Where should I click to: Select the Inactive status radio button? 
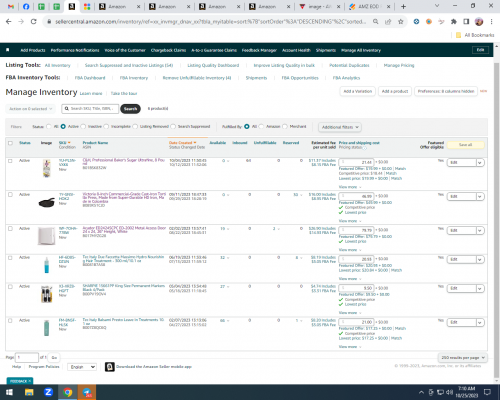click(83, 126)
